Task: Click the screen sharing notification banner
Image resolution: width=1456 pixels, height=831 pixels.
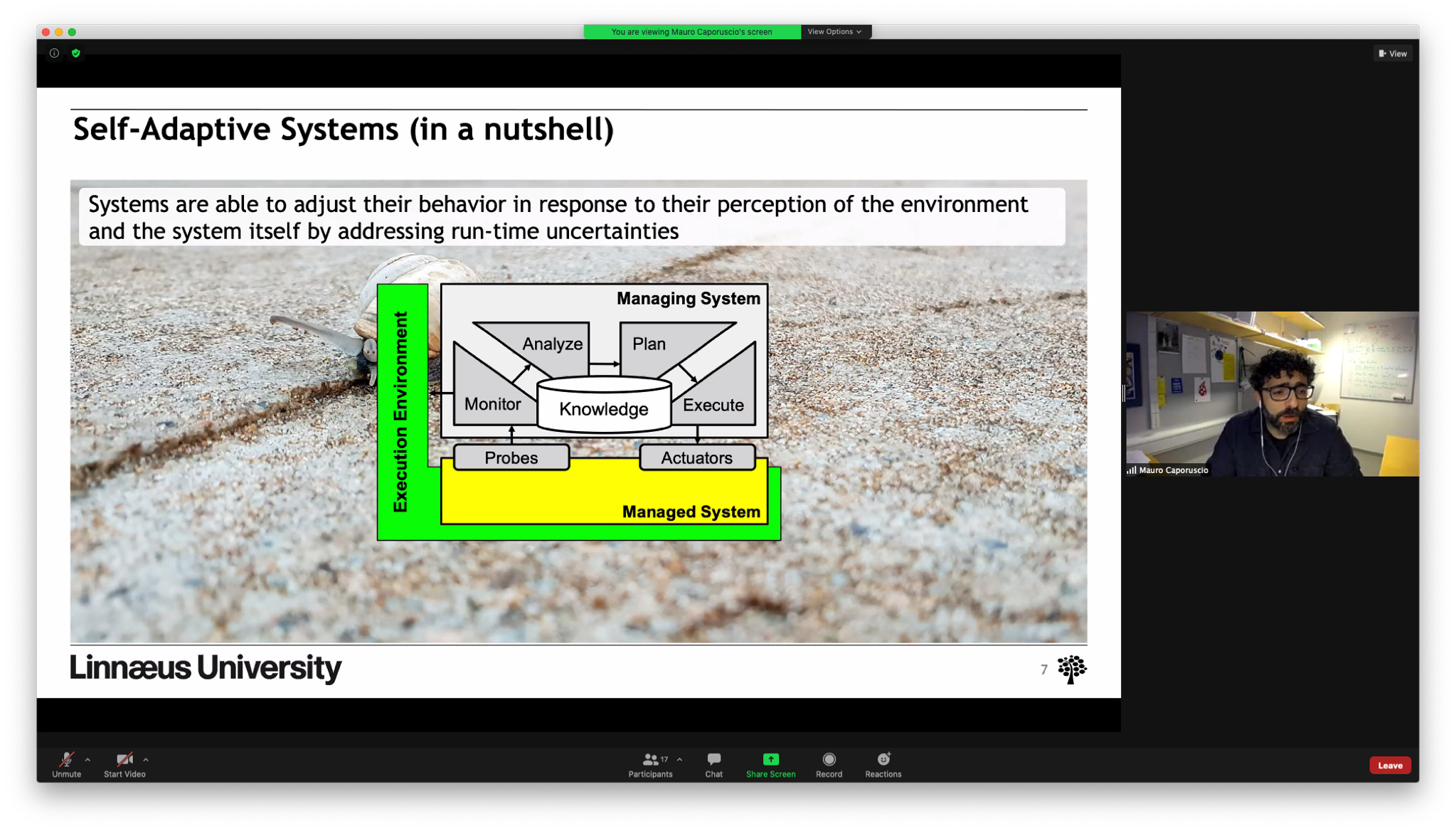Action: tap(692, 31)
